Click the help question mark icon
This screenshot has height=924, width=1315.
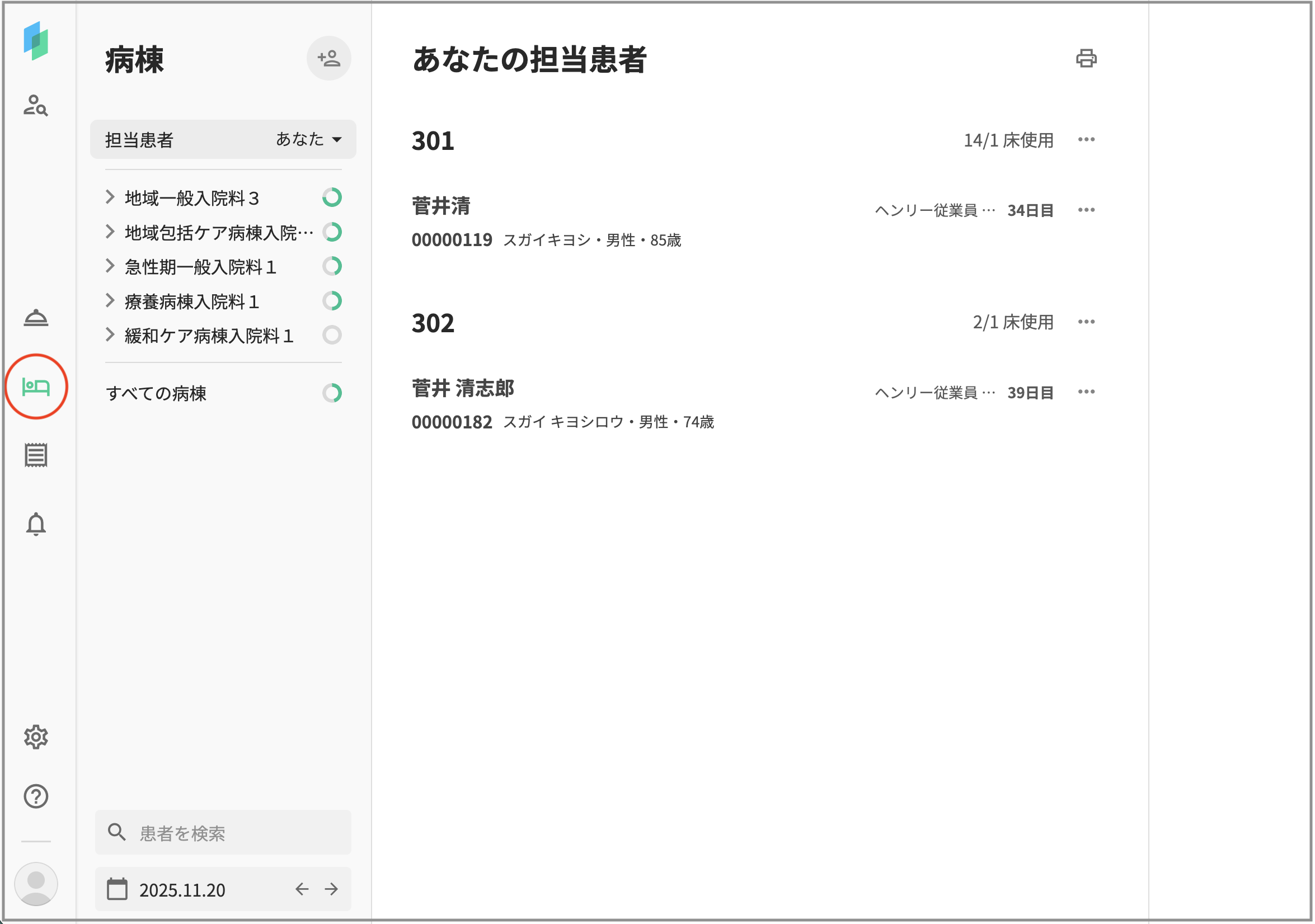click(35, 796)
